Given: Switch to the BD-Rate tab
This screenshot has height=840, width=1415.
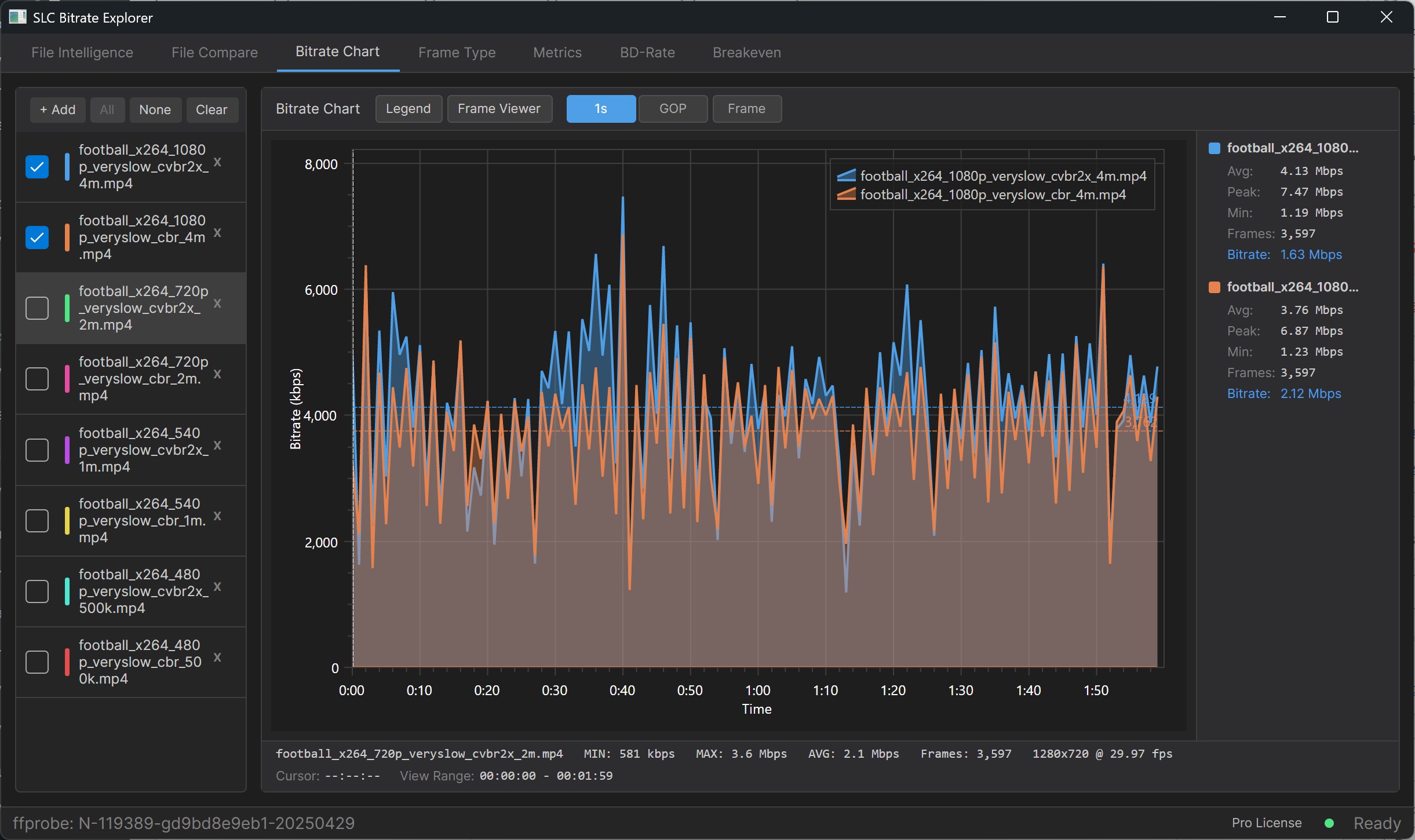Looking at the screenshot, I should click(x=647, y=53).
